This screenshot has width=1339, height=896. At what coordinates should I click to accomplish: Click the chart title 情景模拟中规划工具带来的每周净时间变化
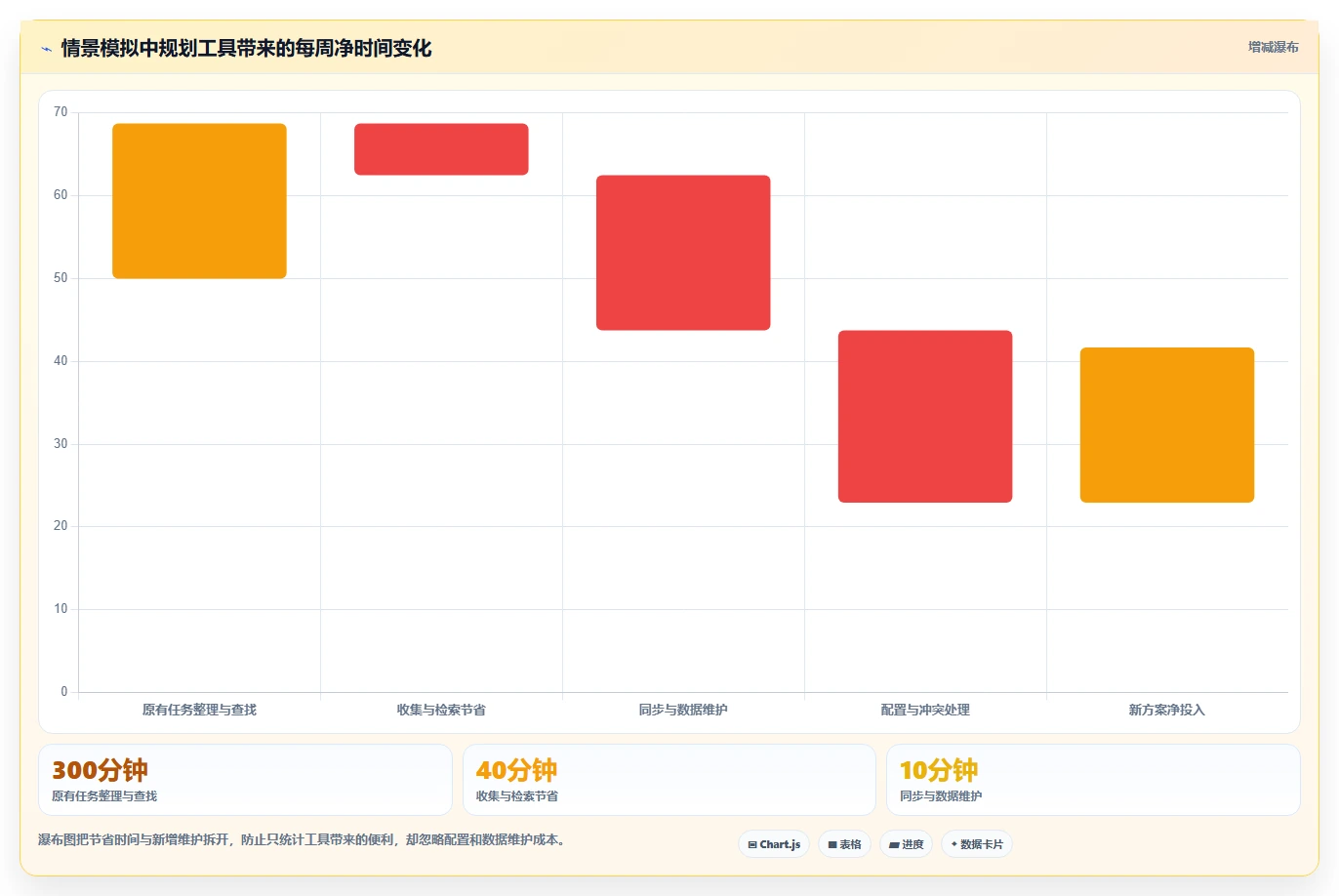[x=246, y=49]
